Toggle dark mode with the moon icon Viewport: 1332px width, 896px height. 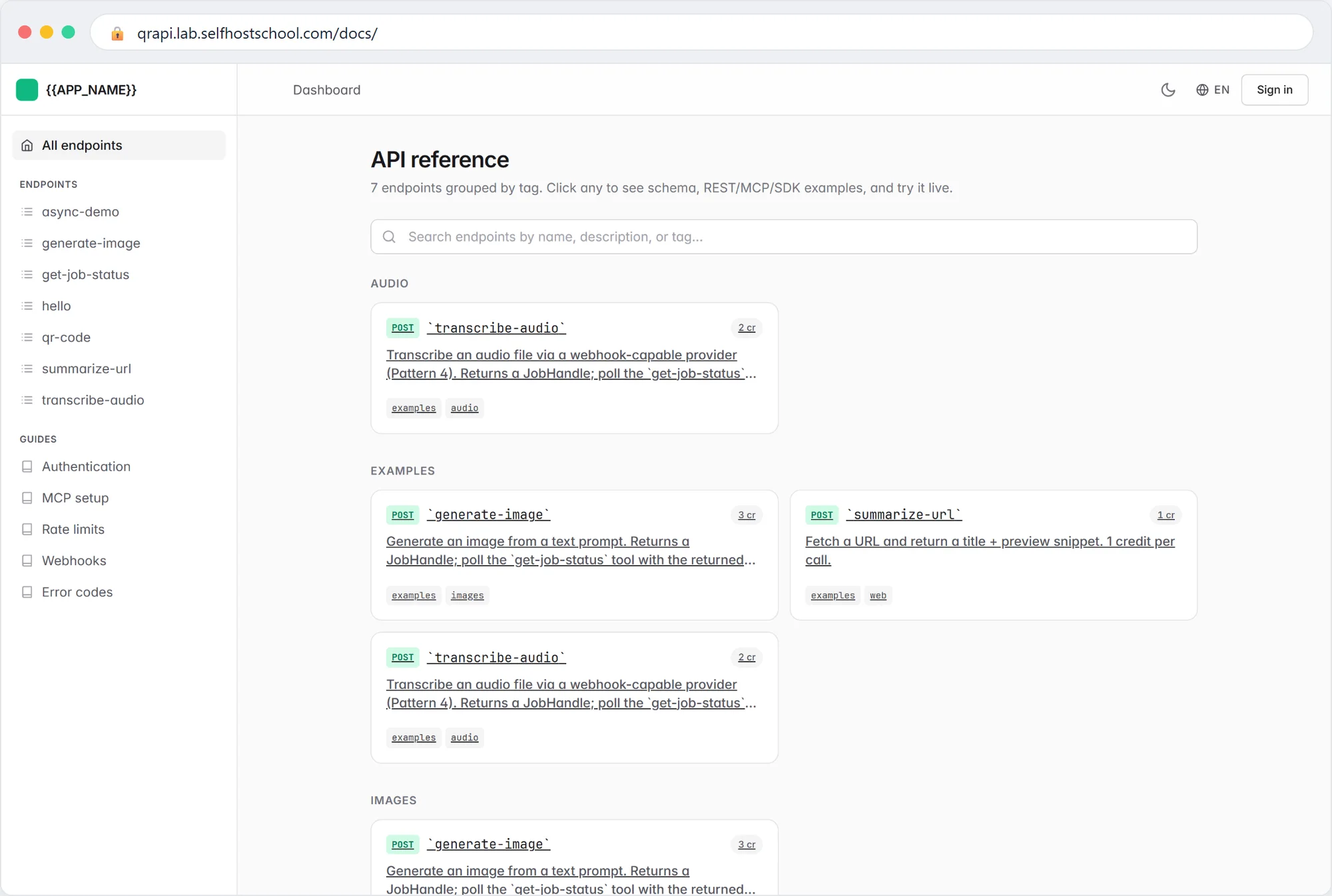pyautogui.click(x=1168, y=90)
